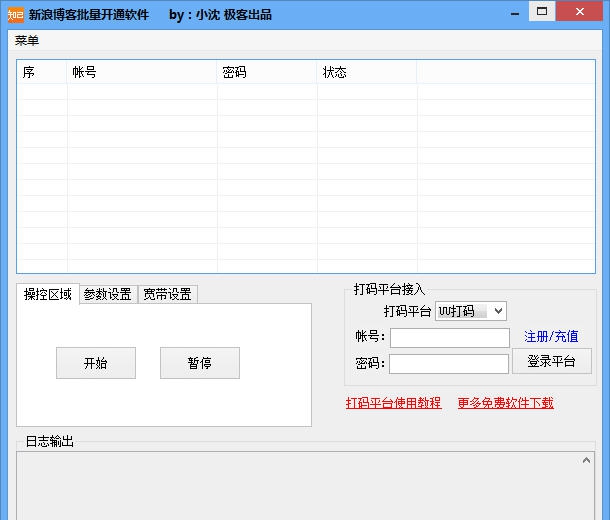
Task: Click inside the 日志输出 log area
Action: coord(300,487)
